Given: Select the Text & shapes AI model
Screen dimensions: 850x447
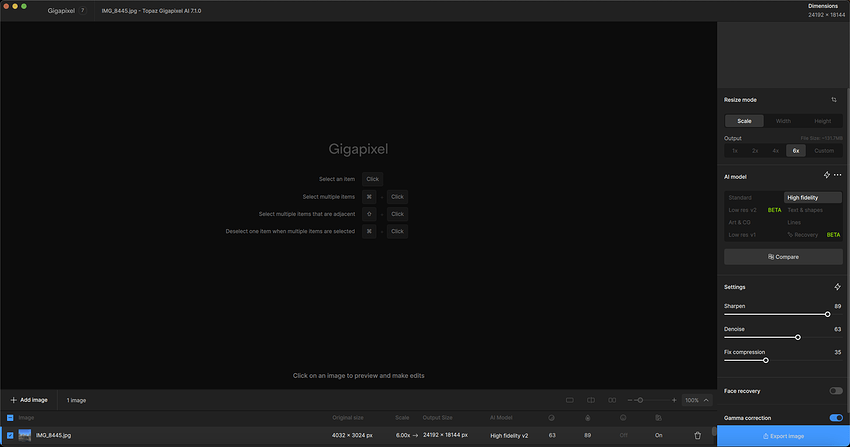Looking at the screenshot, I should click(x=813, y=210).
